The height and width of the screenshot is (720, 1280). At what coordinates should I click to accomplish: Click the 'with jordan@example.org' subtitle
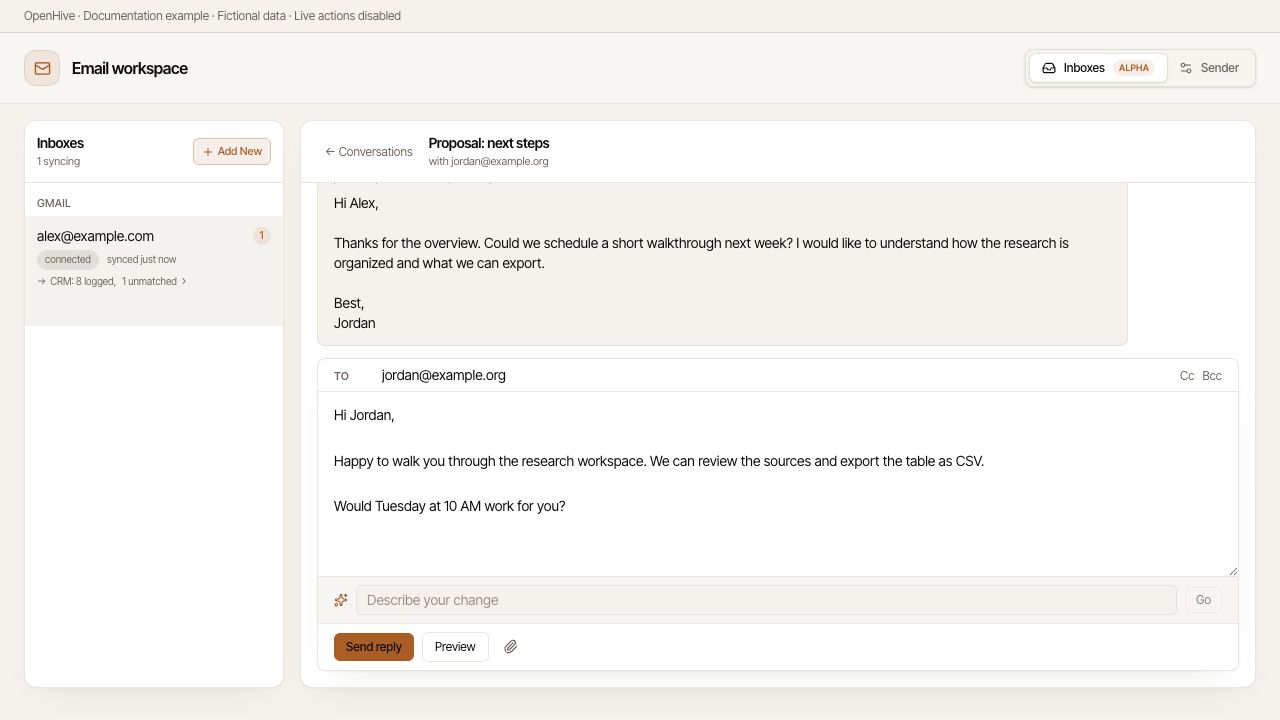click(x=488, y=161)
